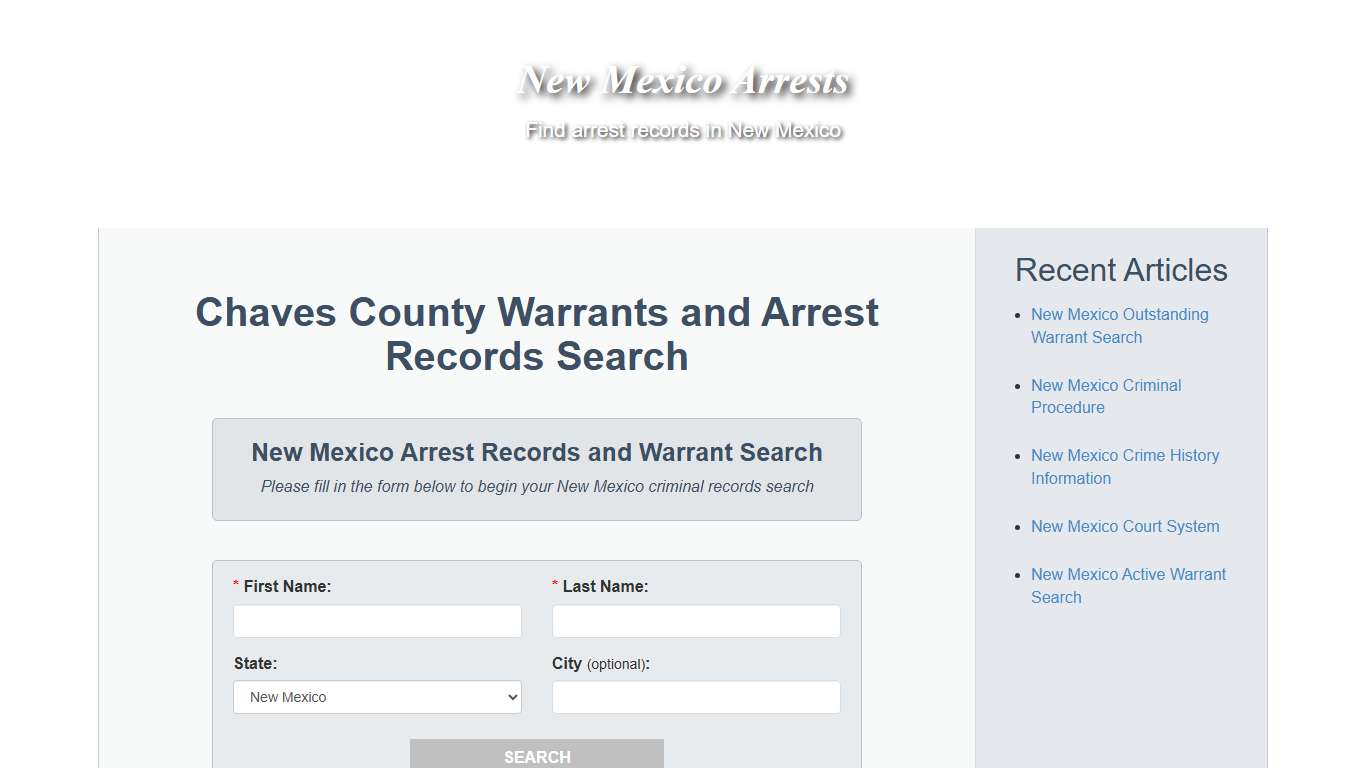
Task: Select New Mexico from the State combo box
Action: [x=377, y=697]
